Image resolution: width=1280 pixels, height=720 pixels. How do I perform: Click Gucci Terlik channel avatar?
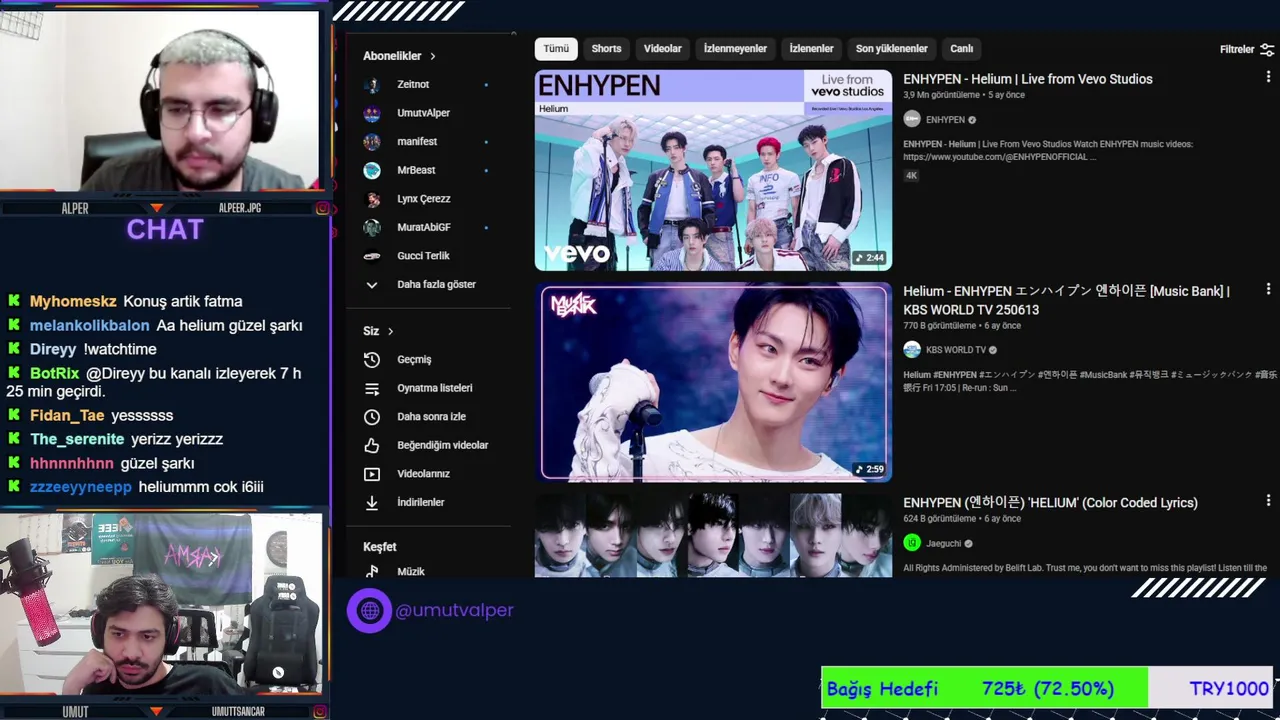point(372,256)
